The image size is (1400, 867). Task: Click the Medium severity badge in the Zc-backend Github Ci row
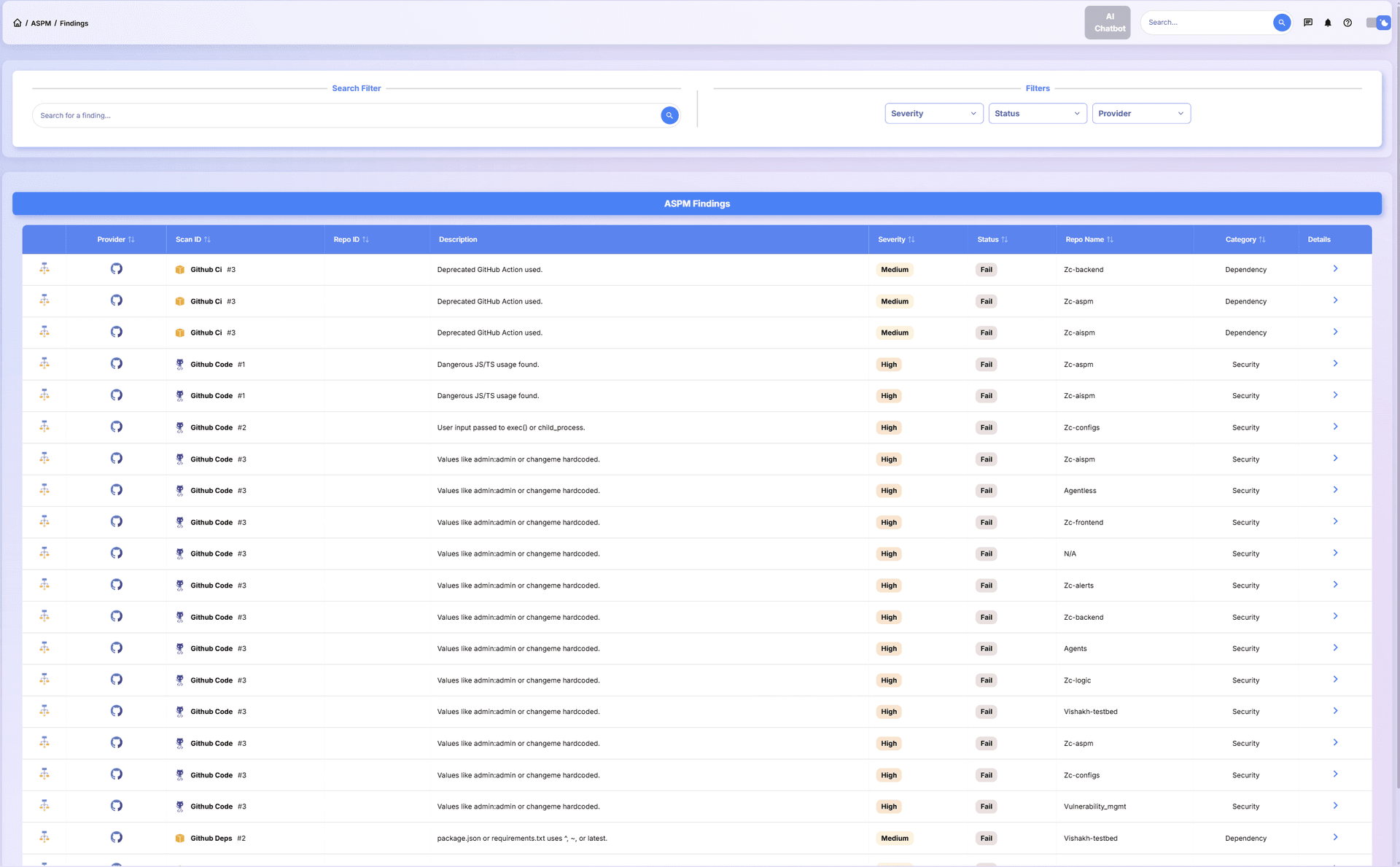(x=895, y=270)
